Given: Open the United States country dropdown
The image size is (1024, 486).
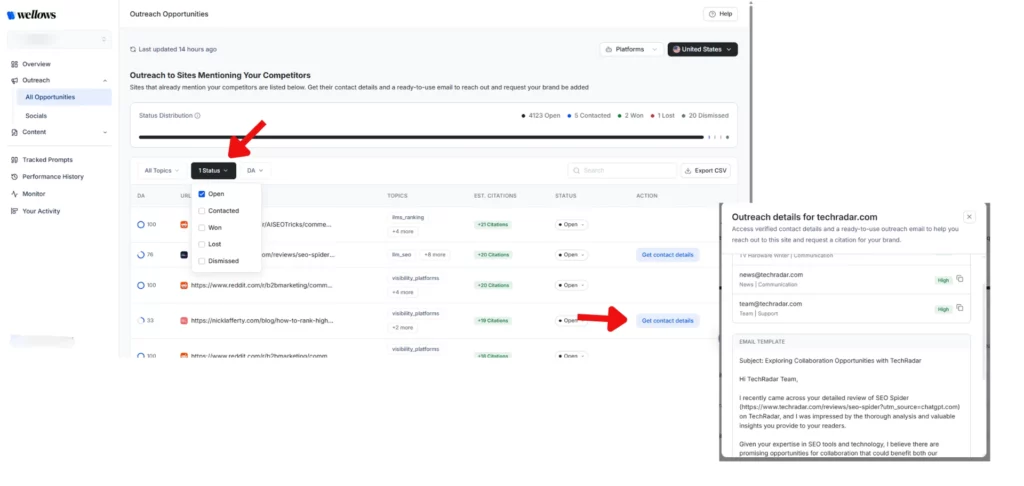Looking at the screenshot, I should pyautogui.click(x=703, y=49).
